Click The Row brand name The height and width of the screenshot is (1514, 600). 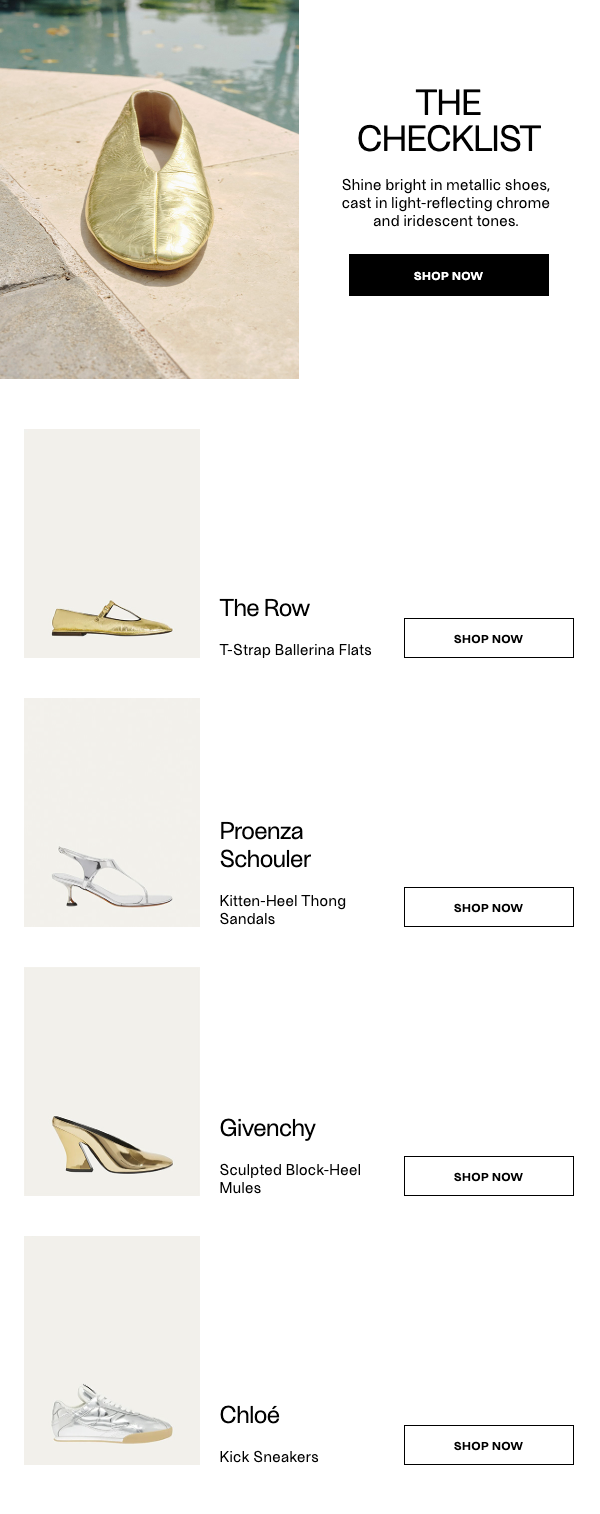click(265, 608)
